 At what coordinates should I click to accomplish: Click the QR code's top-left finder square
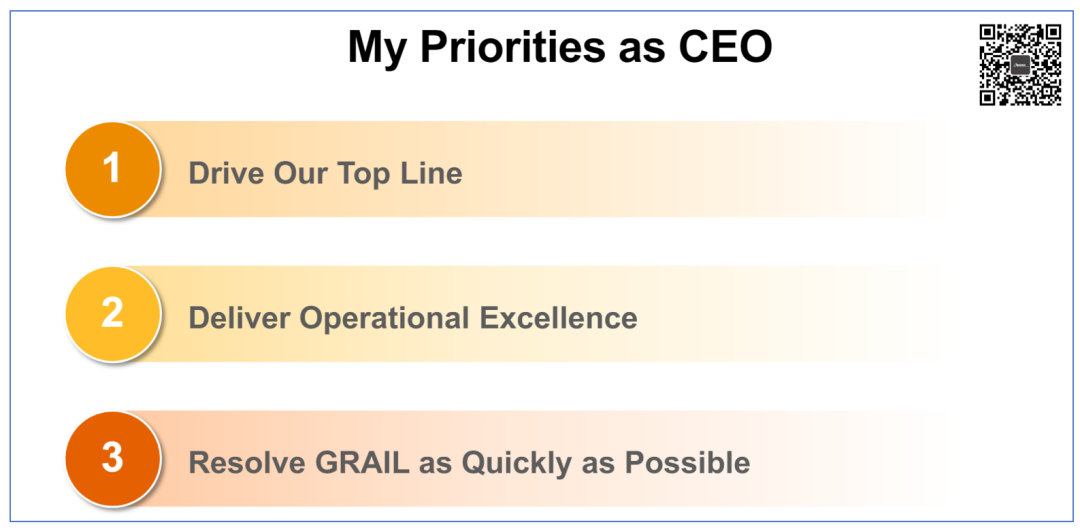[989, 34]
